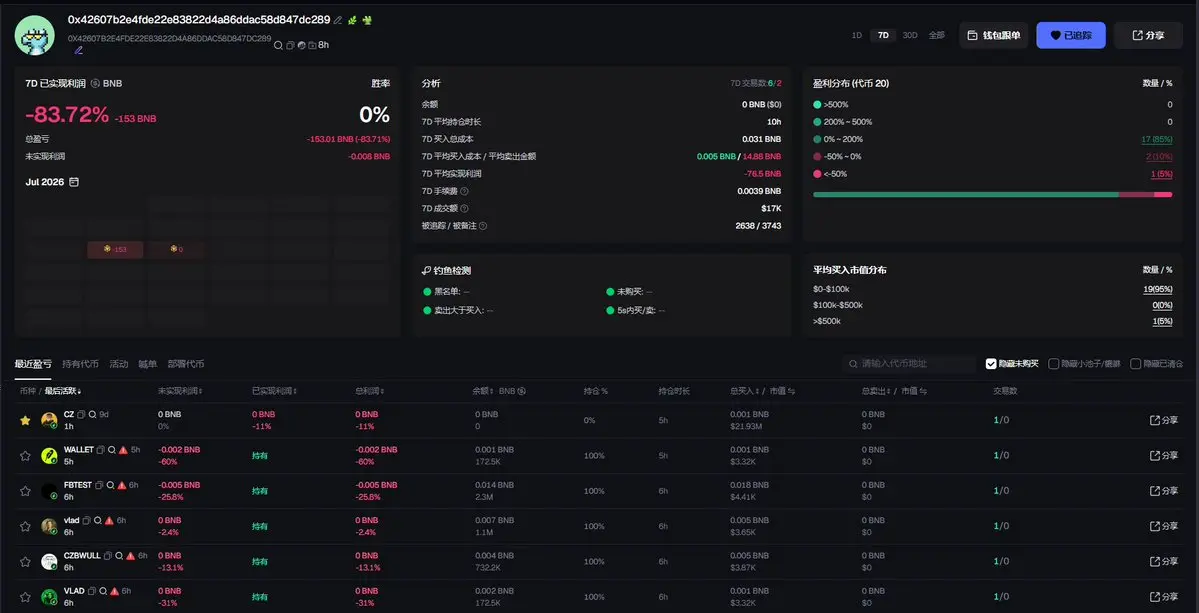Viewport: 1199px width, 613px height.
Task: Toggle 最后活跃 sort order
Action: click(63, 391)
